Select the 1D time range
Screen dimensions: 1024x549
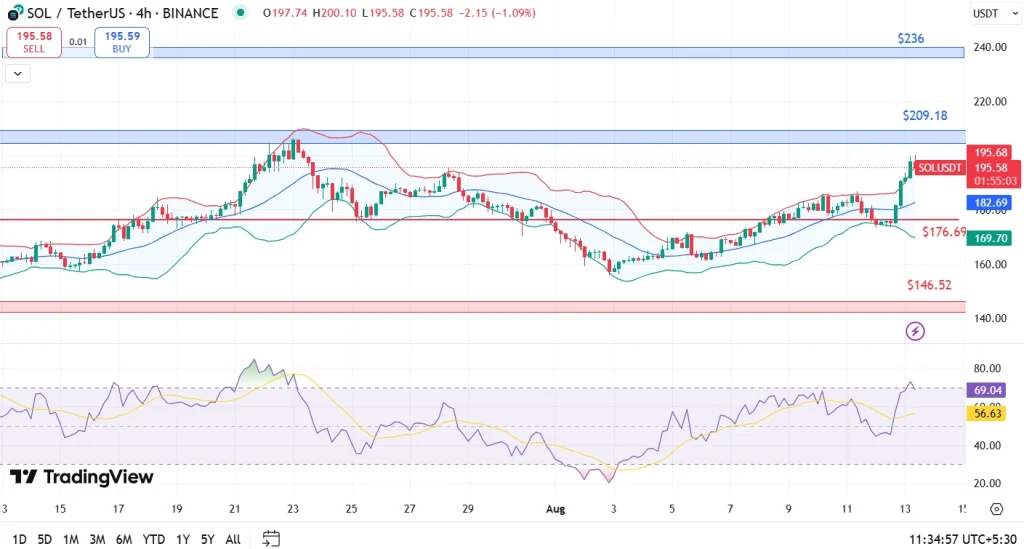click(18, 539)
